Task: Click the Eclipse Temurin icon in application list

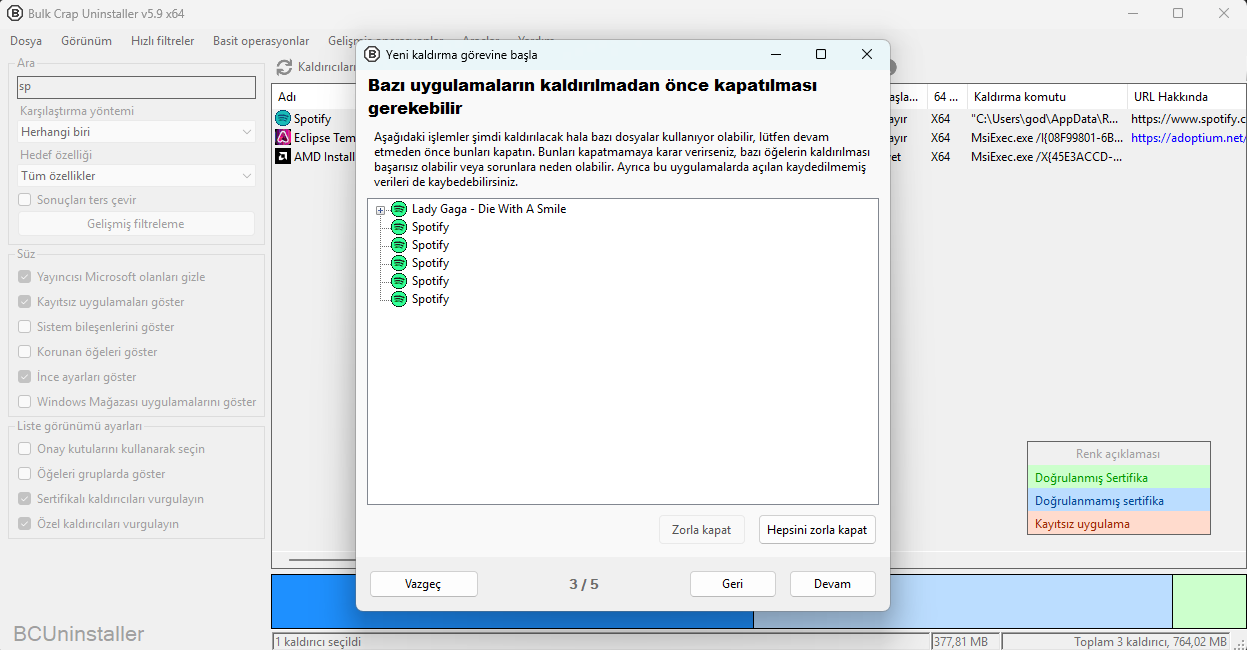Action: click(283, 137)
